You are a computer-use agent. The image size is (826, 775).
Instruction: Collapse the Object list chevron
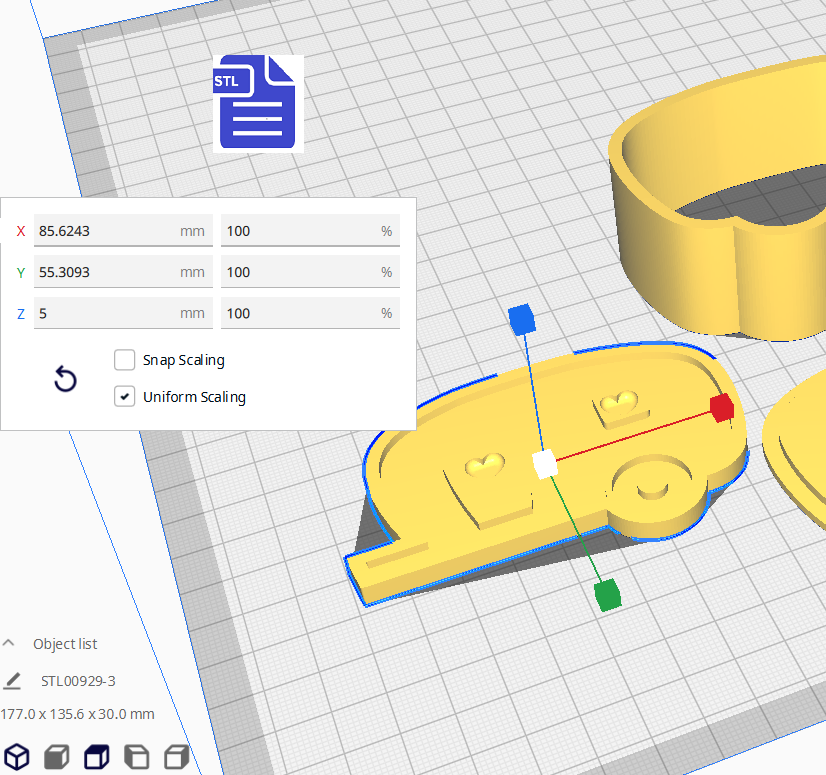[9, 643]
